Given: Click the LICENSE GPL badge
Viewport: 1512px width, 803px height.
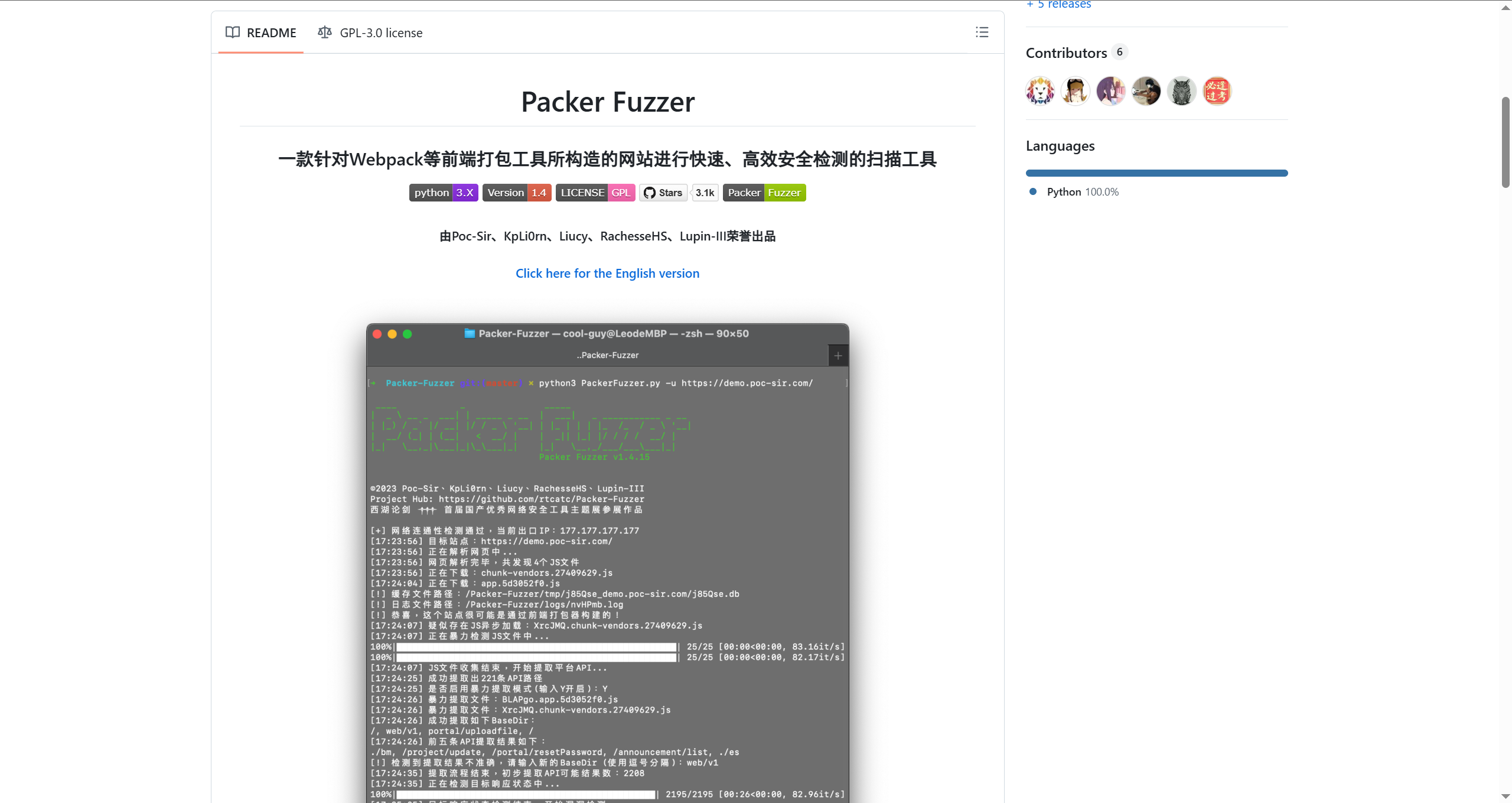Looking at the screenshot, I should [595, 193].
